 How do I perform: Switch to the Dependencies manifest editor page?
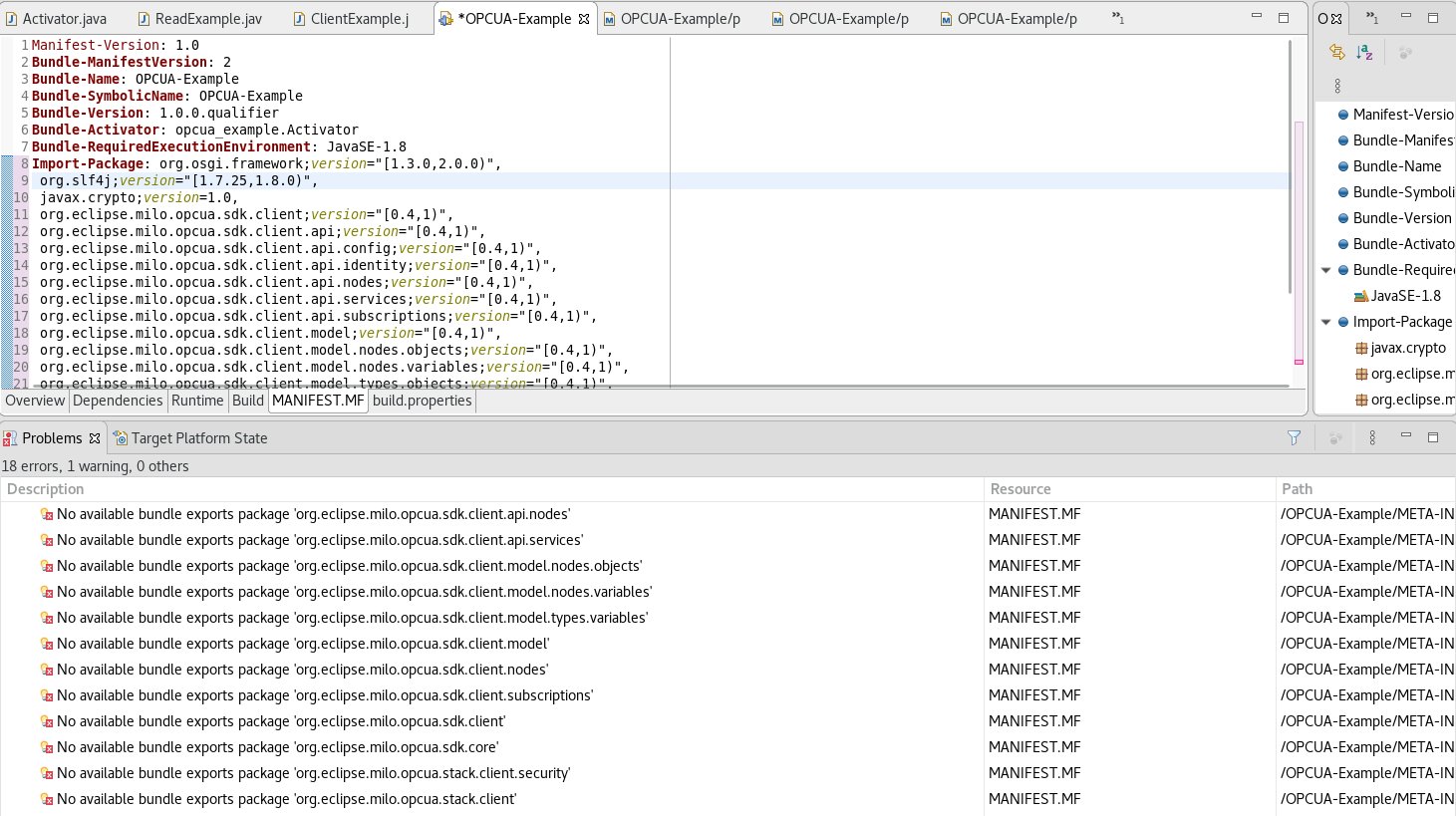tap(118, 401)
